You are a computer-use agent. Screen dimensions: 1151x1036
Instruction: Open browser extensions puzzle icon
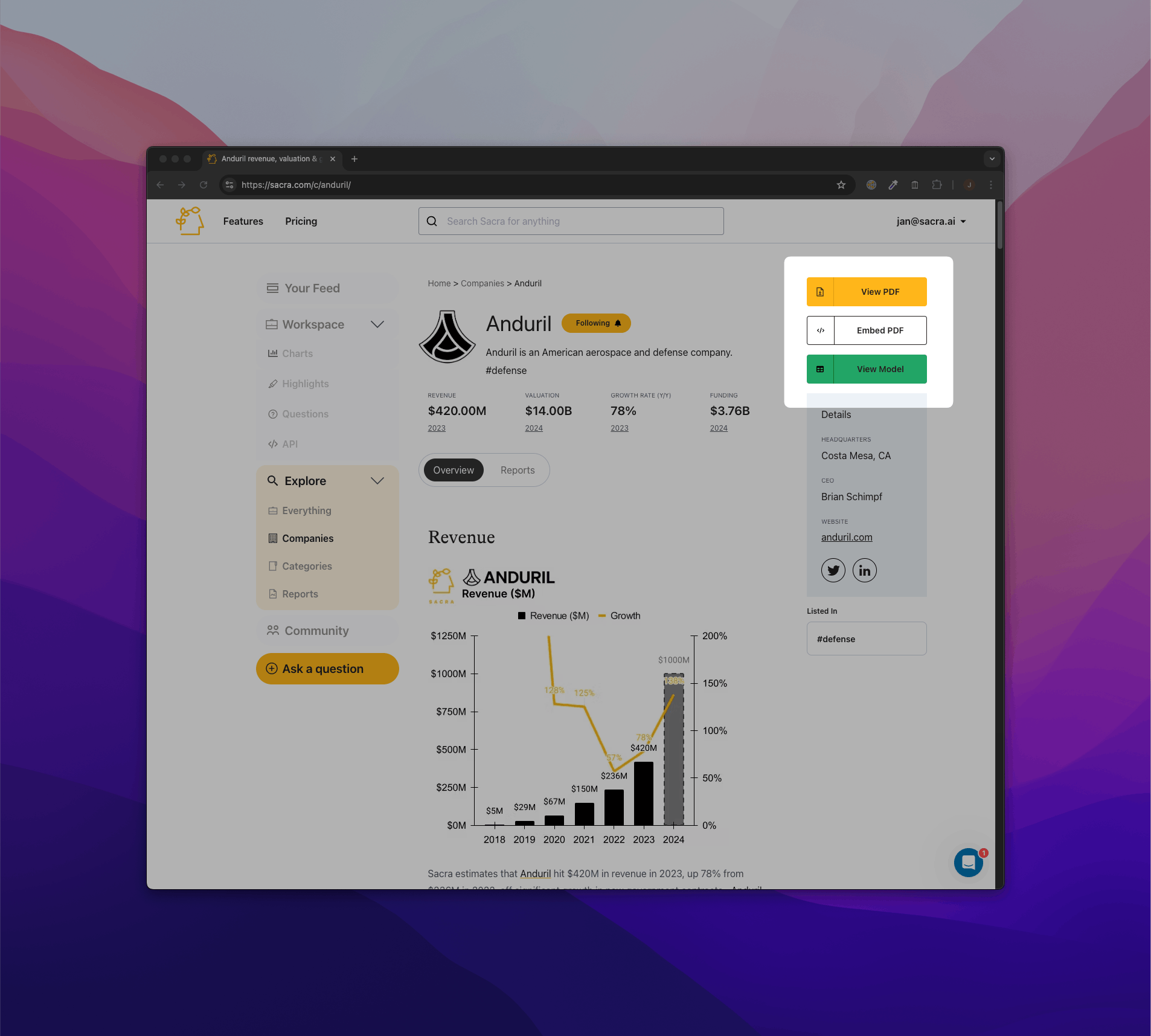(x=937, y=185)
